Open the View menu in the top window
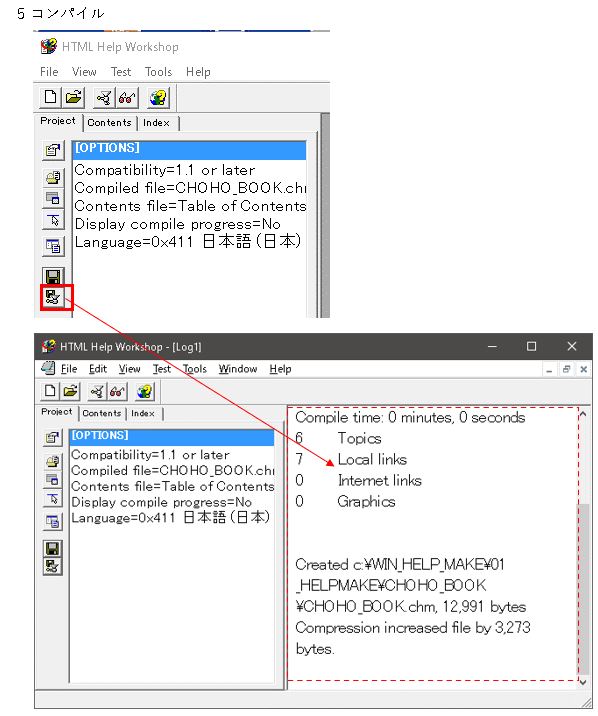 coord(84,72)
